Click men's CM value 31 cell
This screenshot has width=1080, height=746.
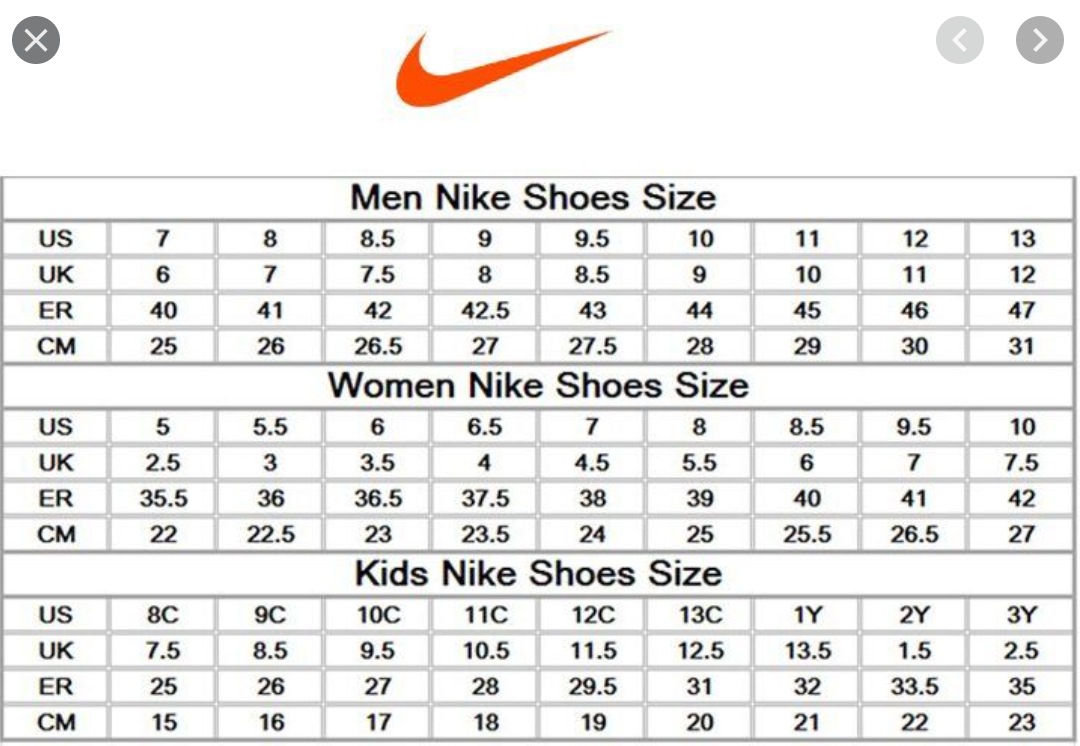coord(1022,347)
